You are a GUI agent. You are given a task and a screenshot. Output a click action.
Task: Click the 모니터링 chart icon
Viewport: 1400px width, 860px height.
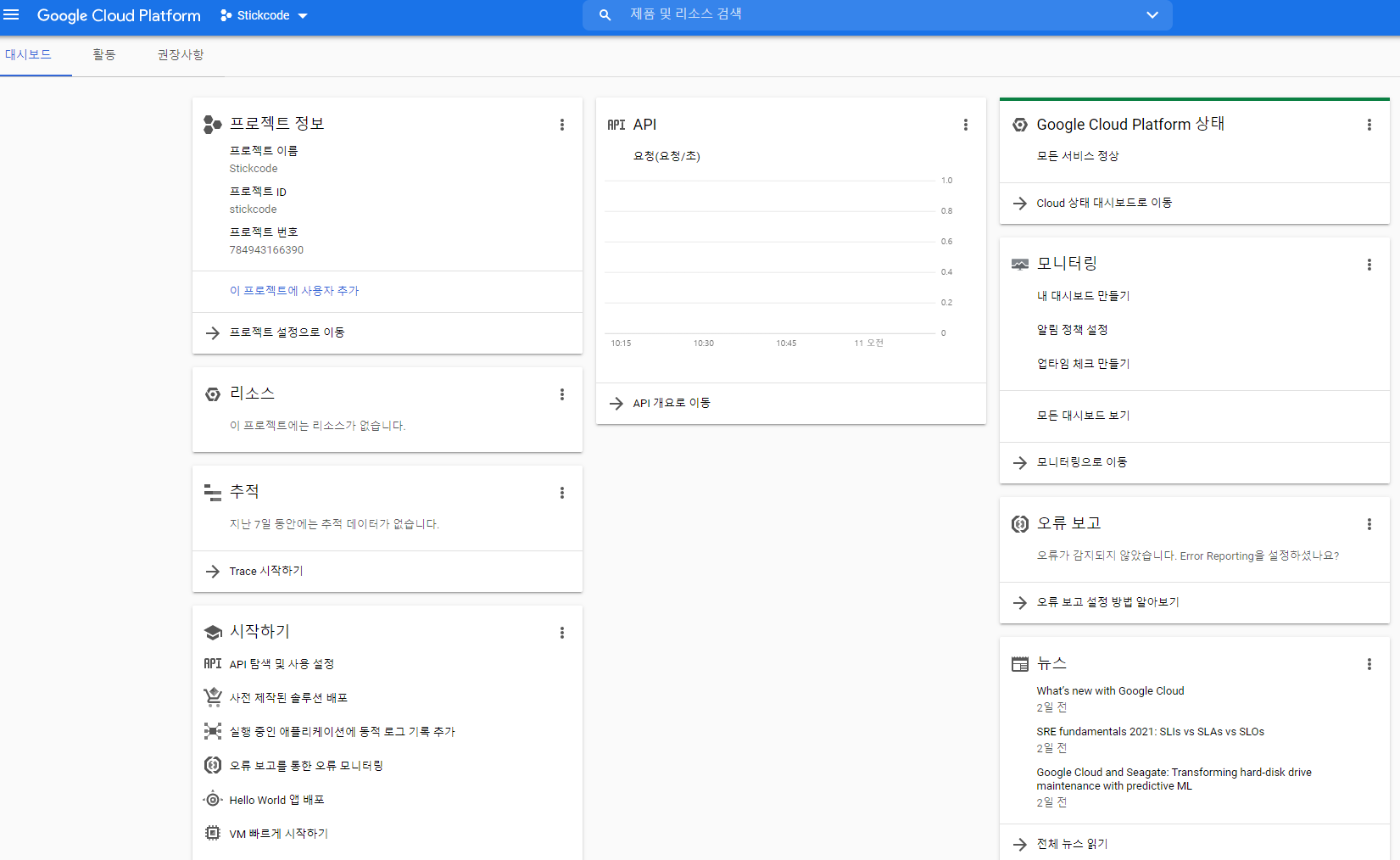[x=1020, y=265]
